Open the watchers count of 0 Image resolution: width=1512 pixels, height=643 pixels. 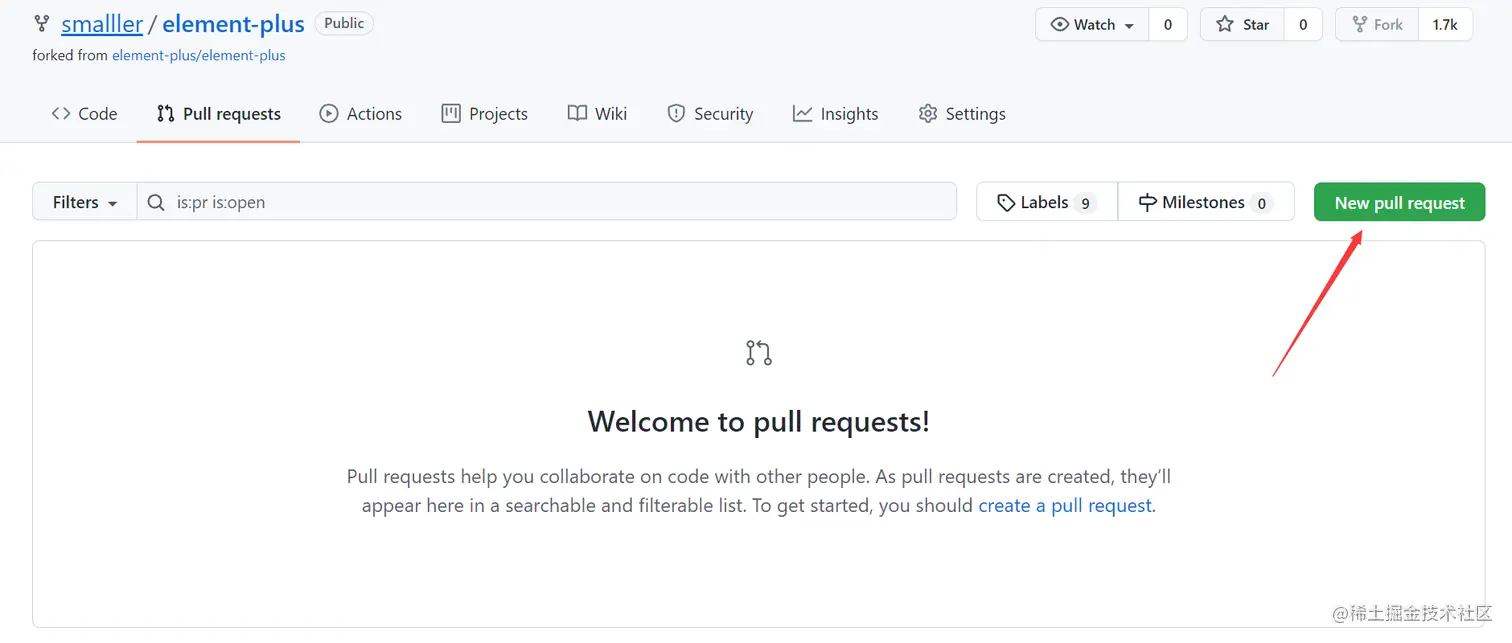(x=1168, y=25)
